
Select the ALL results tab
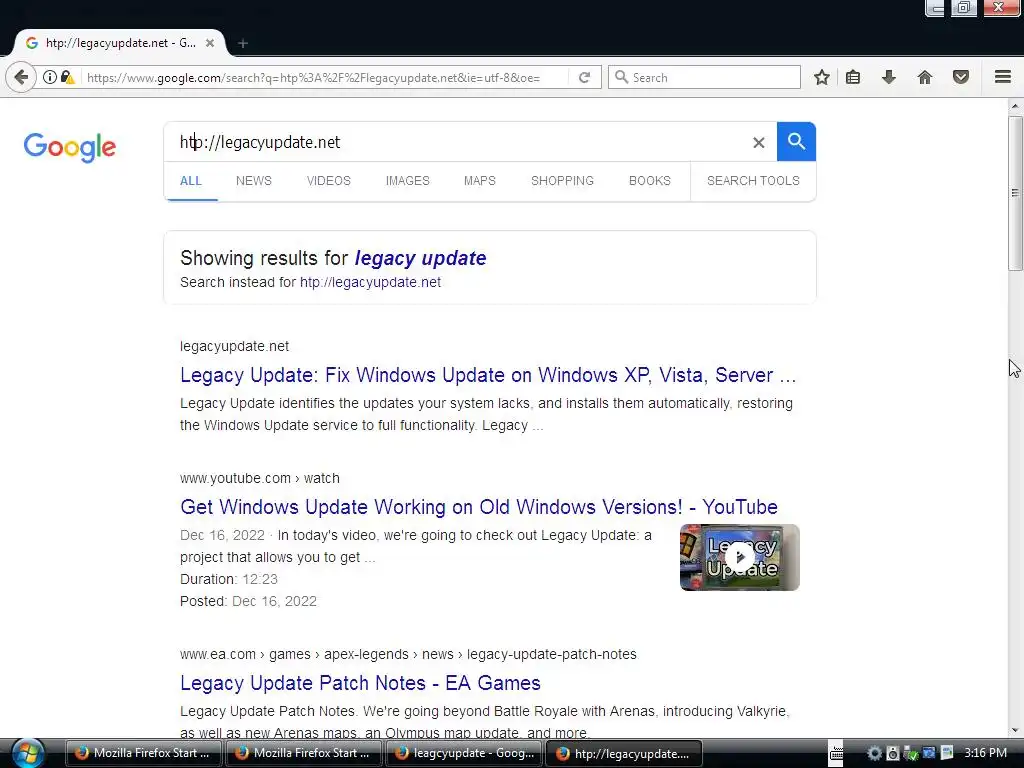point(191,181)
